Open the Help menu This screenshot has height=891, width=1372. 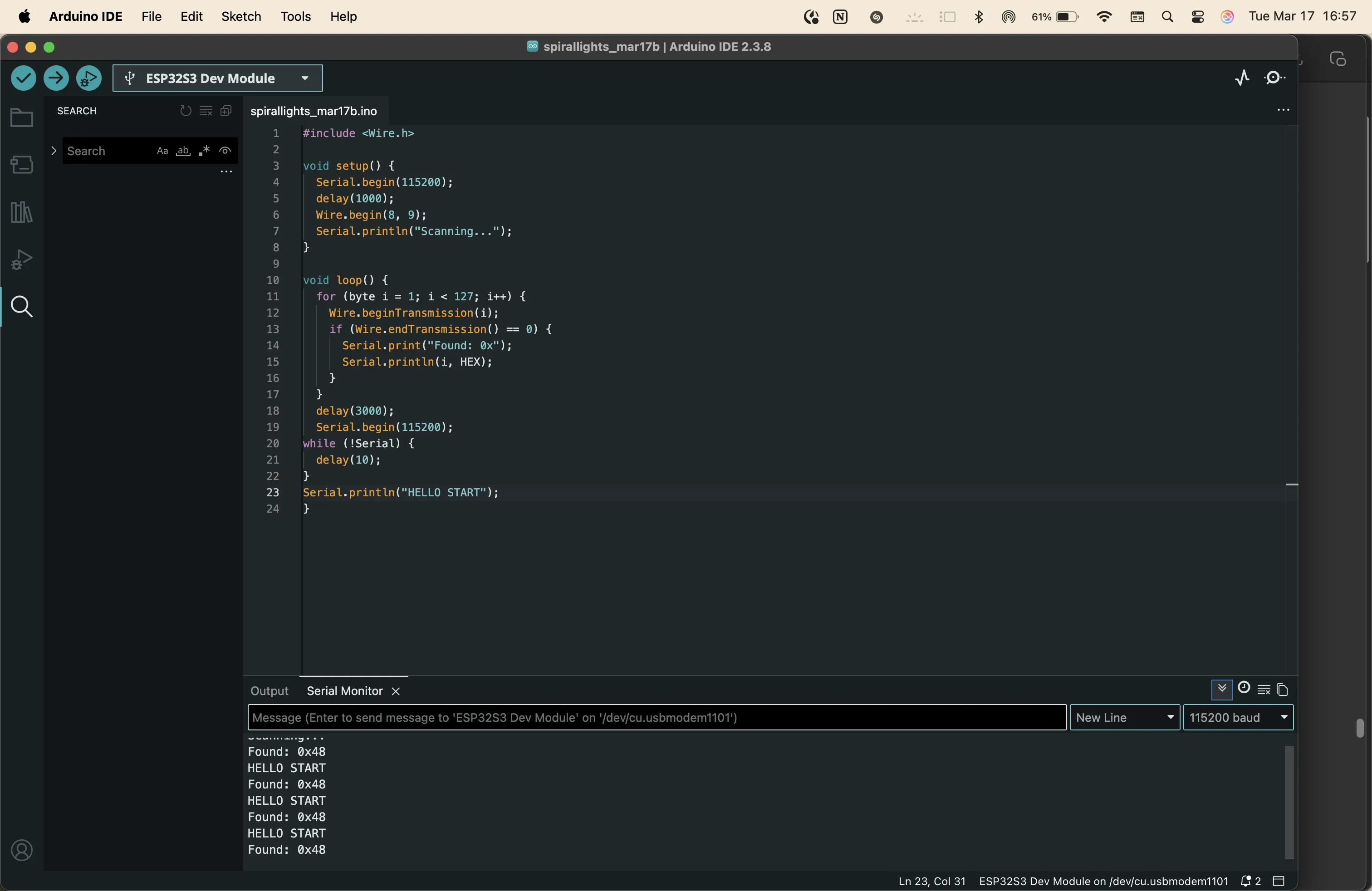(343, 17)
